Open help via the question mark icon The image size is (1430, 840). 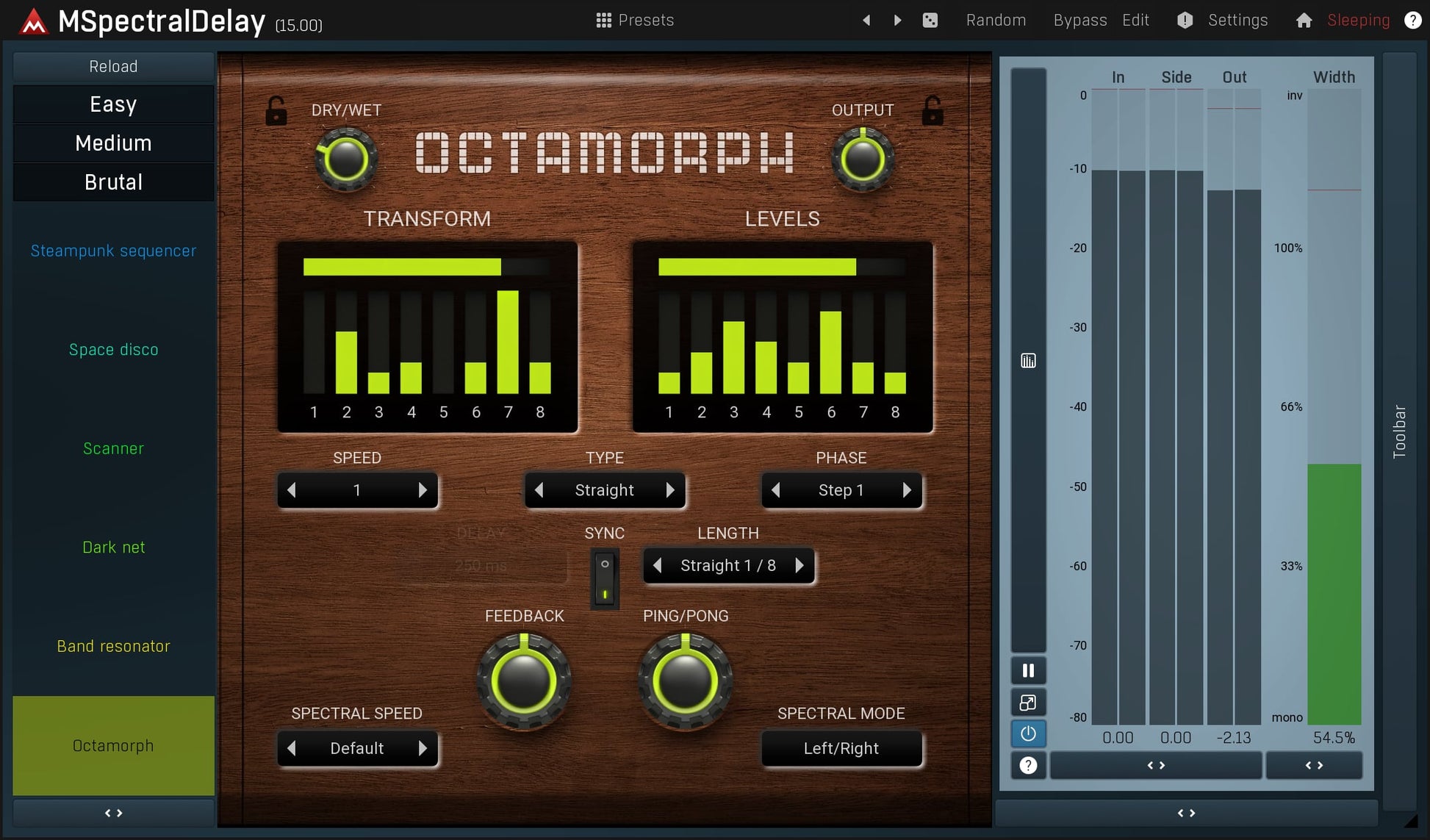click(x=1412, y=20)
